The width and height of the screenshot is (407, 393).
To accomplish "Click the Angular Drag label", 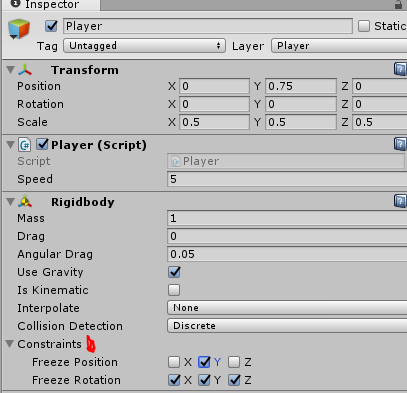I will tap(55, 254).
